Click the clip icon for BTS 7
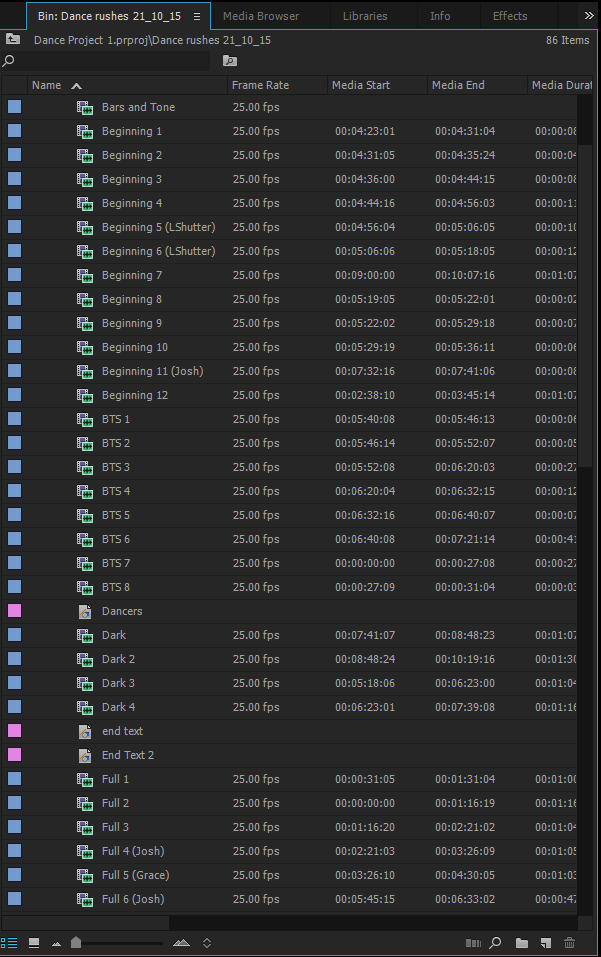601x957 pixels. tap(85, 563)
